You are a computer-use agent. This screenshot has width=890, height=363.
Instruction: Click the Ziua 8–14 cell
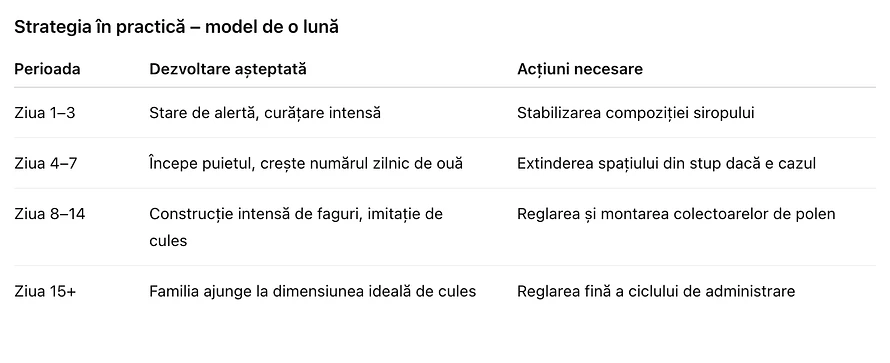(49, 215)
